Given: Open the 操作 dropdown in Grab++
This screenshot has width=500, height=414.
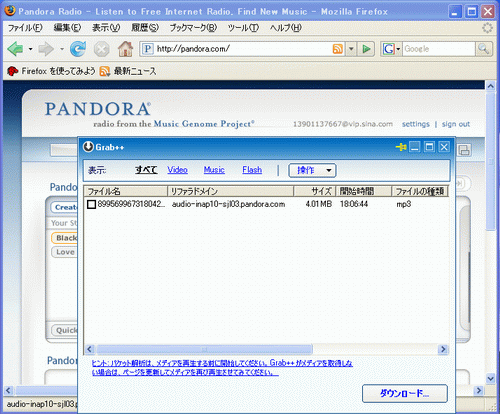Looking at the screenshot, I should 312,170.
